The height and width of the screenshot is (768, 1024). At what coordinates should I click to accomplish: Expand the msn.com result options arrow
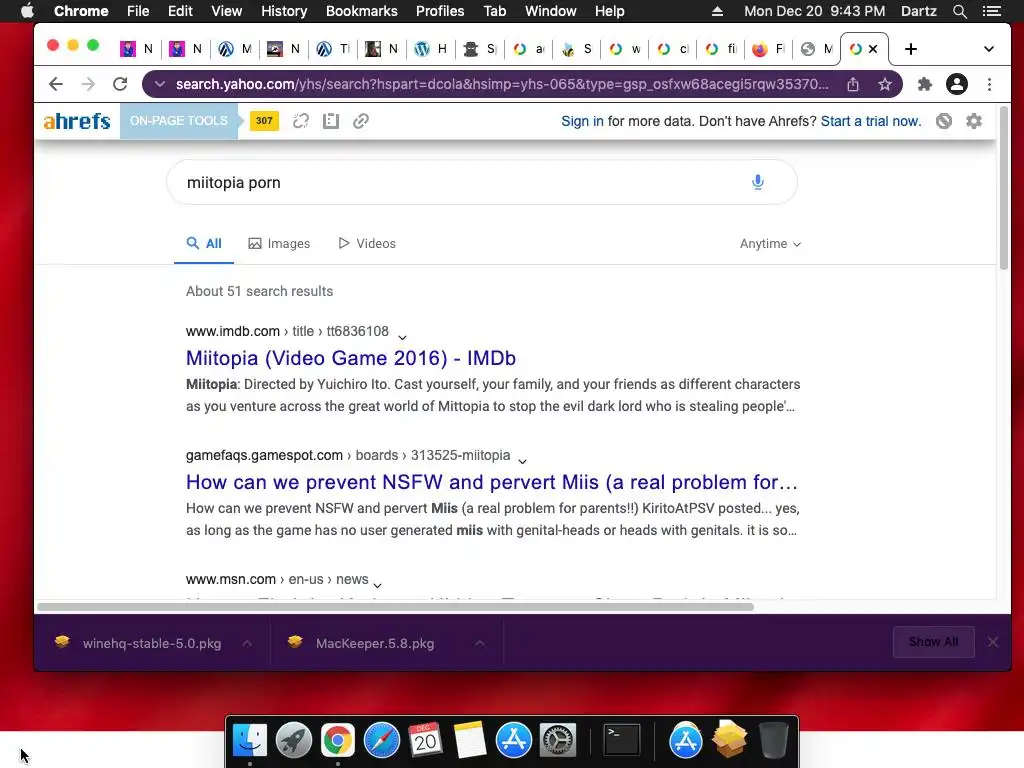point(377,585)
